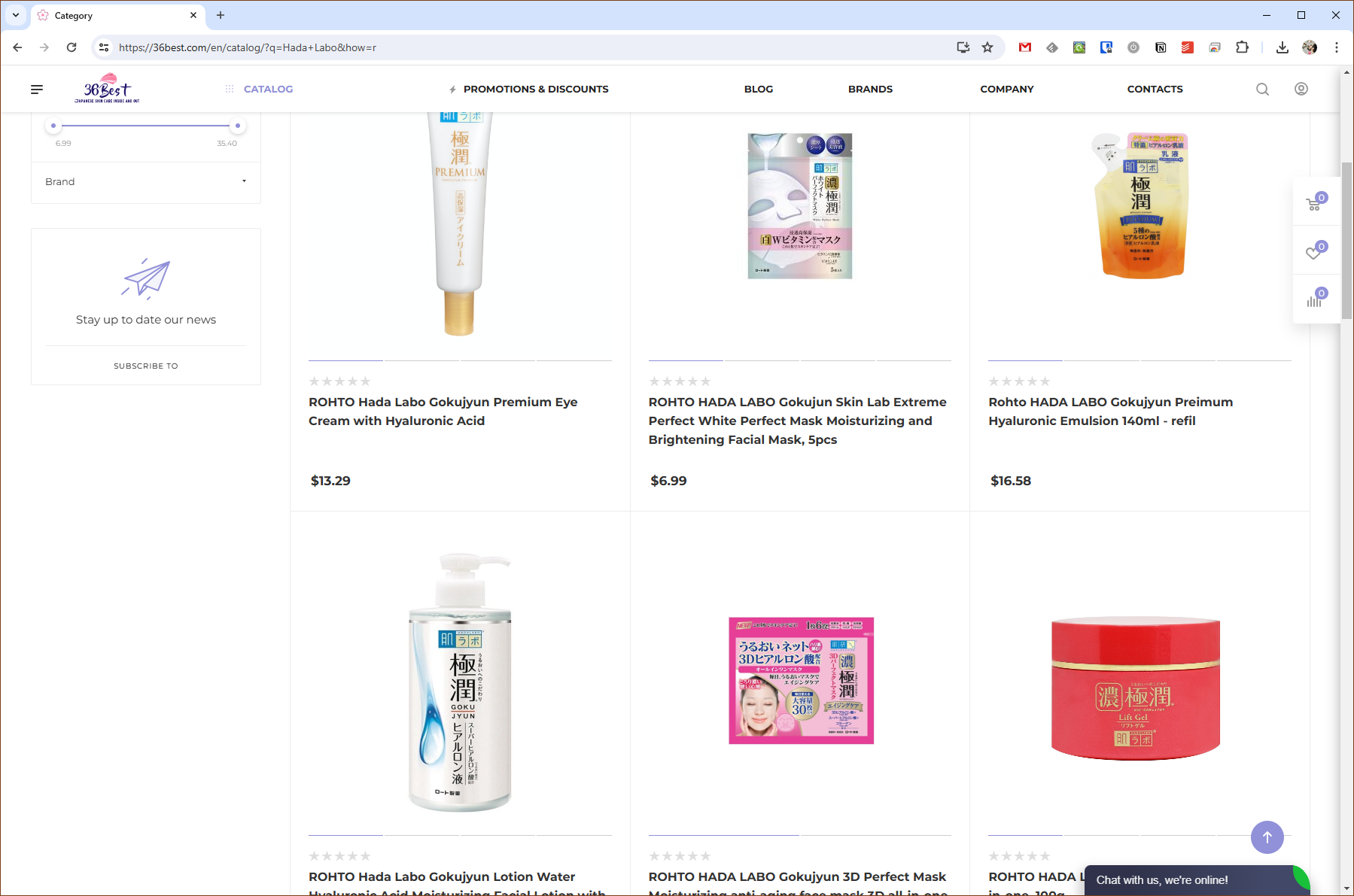Viewport: 1354px width, 896px height.
Task: Open the Gmail extension icon
Action: tap(1024, 47)
